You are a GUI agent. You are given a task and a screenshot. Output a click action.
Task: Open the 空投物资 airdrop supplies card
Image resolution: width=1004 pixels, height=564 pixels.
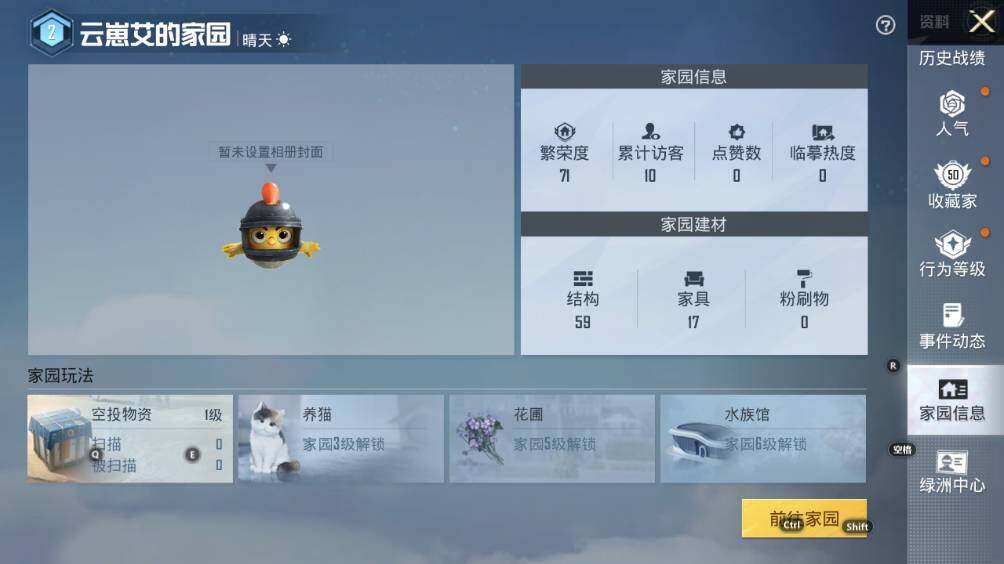[130, 439]
